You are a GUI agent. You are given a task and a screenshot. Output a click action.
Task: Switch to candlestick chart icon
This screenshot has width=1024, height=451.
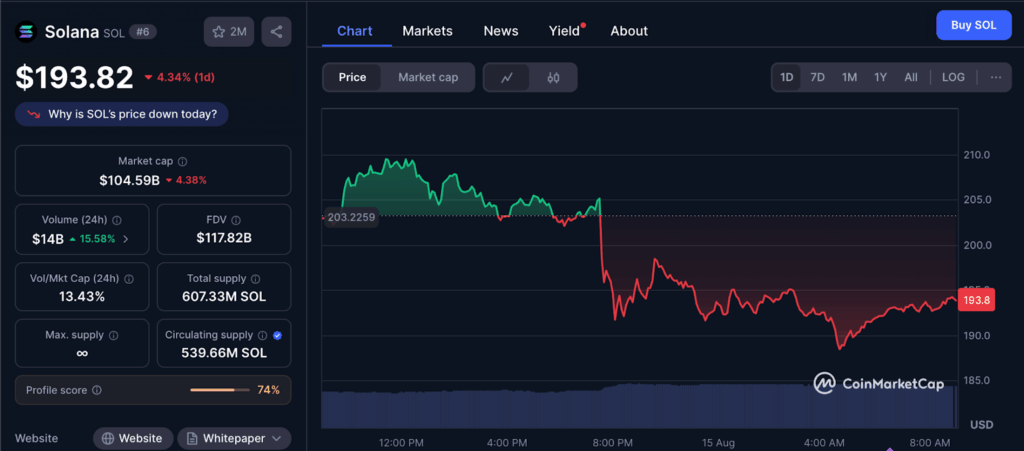(x=553, y=77)
